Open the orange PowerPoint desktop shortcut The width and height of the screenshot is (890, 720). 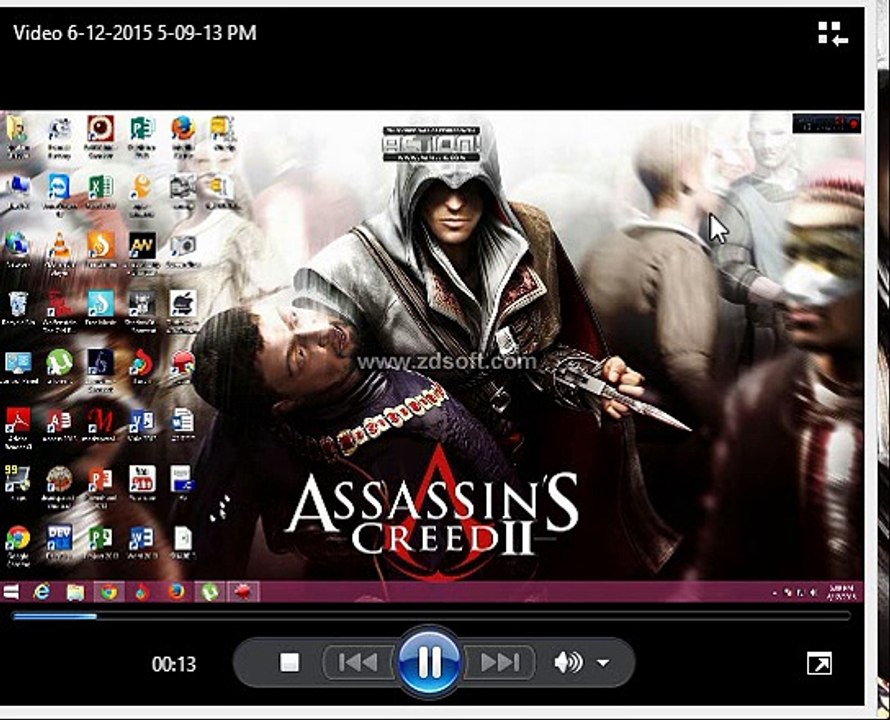coord(100,485)
